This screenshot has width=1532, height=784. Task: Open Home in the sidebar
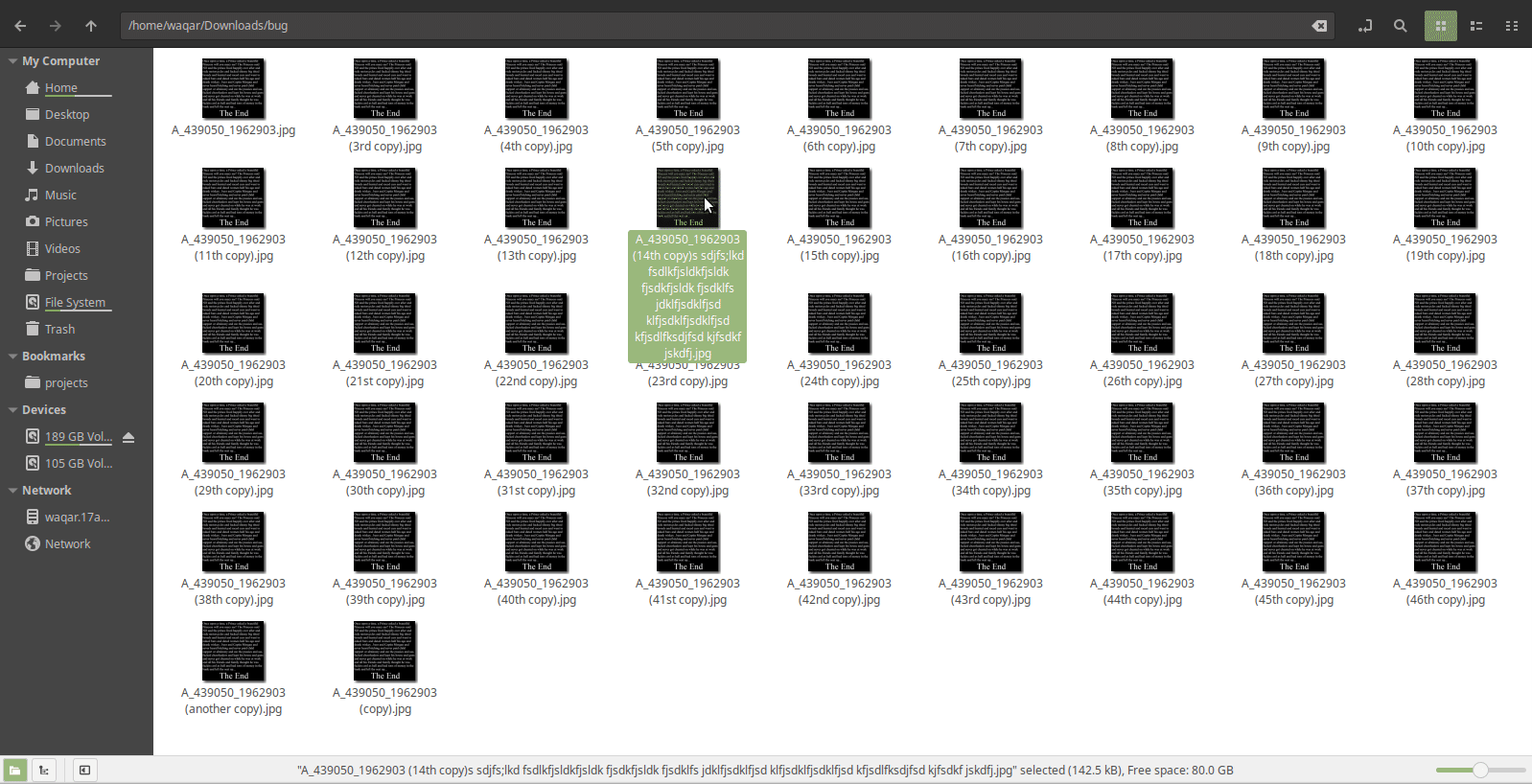60,87
